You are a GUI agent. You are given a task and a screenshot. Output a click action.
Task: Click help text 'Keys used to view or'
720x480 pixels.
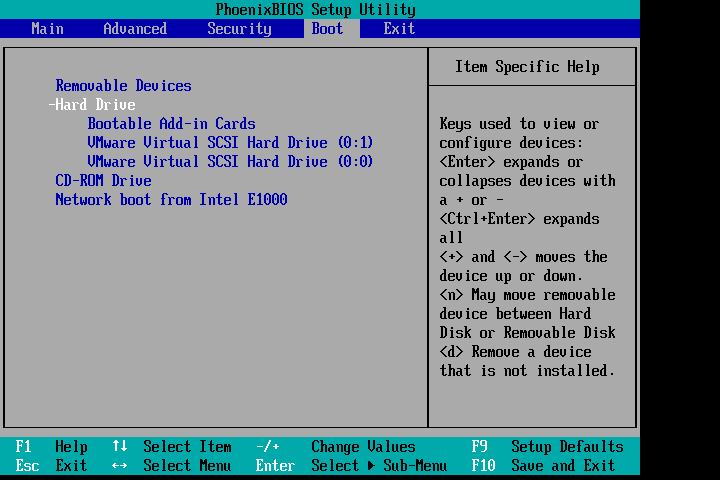tap(519, 124)
